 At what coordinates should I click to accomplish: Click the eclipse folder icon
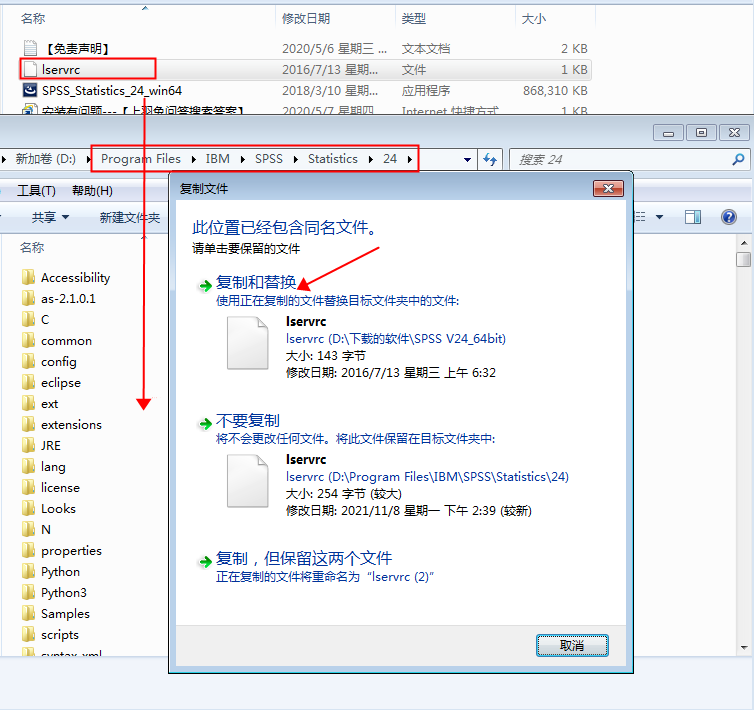pyautogui.click(x=28, y=382)
